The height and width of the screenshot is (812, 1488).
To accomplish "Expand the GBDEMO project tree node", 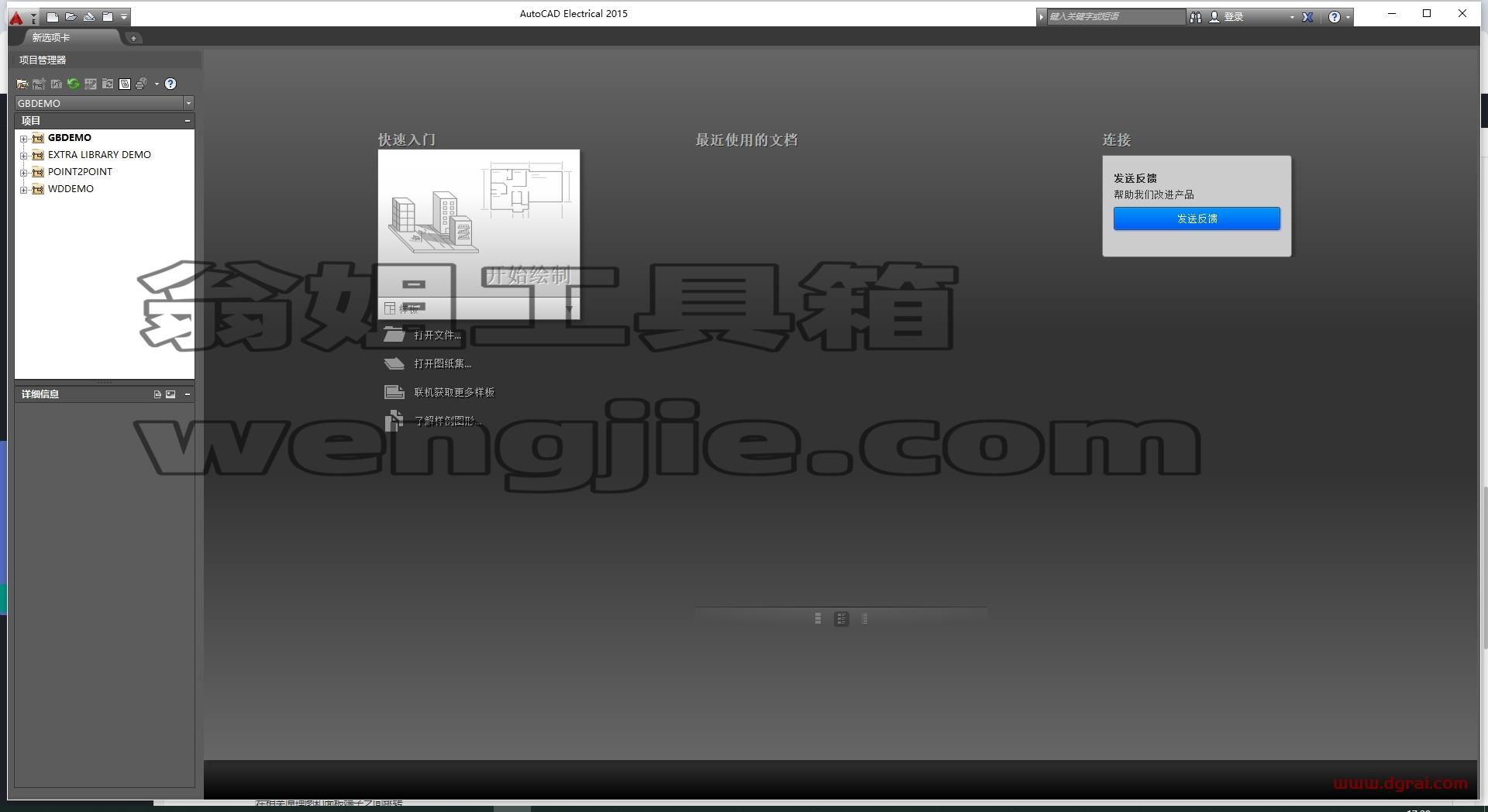I will (24, 139).
